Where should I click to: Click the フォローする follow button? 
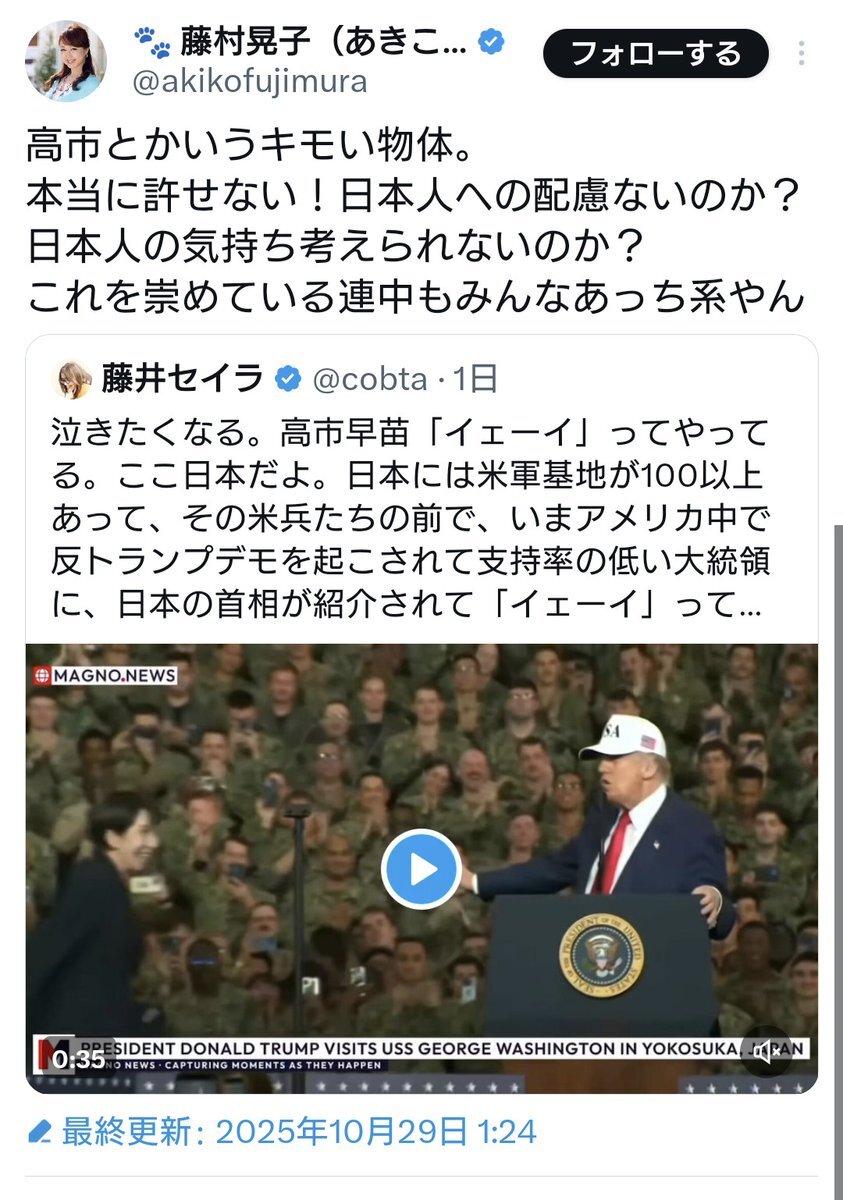click(x=656, y=54)
